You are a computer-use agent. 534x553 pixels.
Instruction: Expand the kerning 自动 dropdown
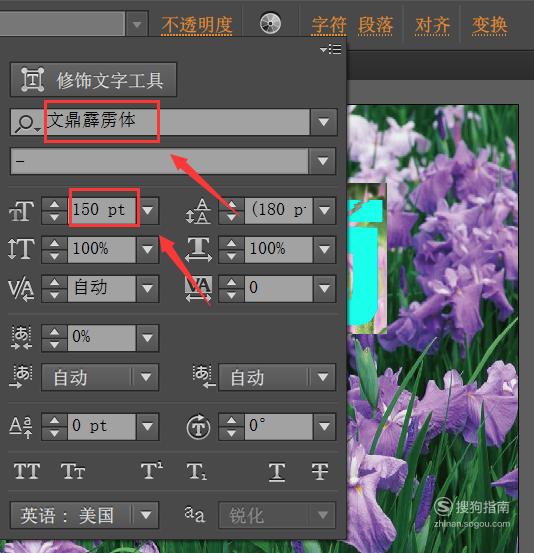147,288
